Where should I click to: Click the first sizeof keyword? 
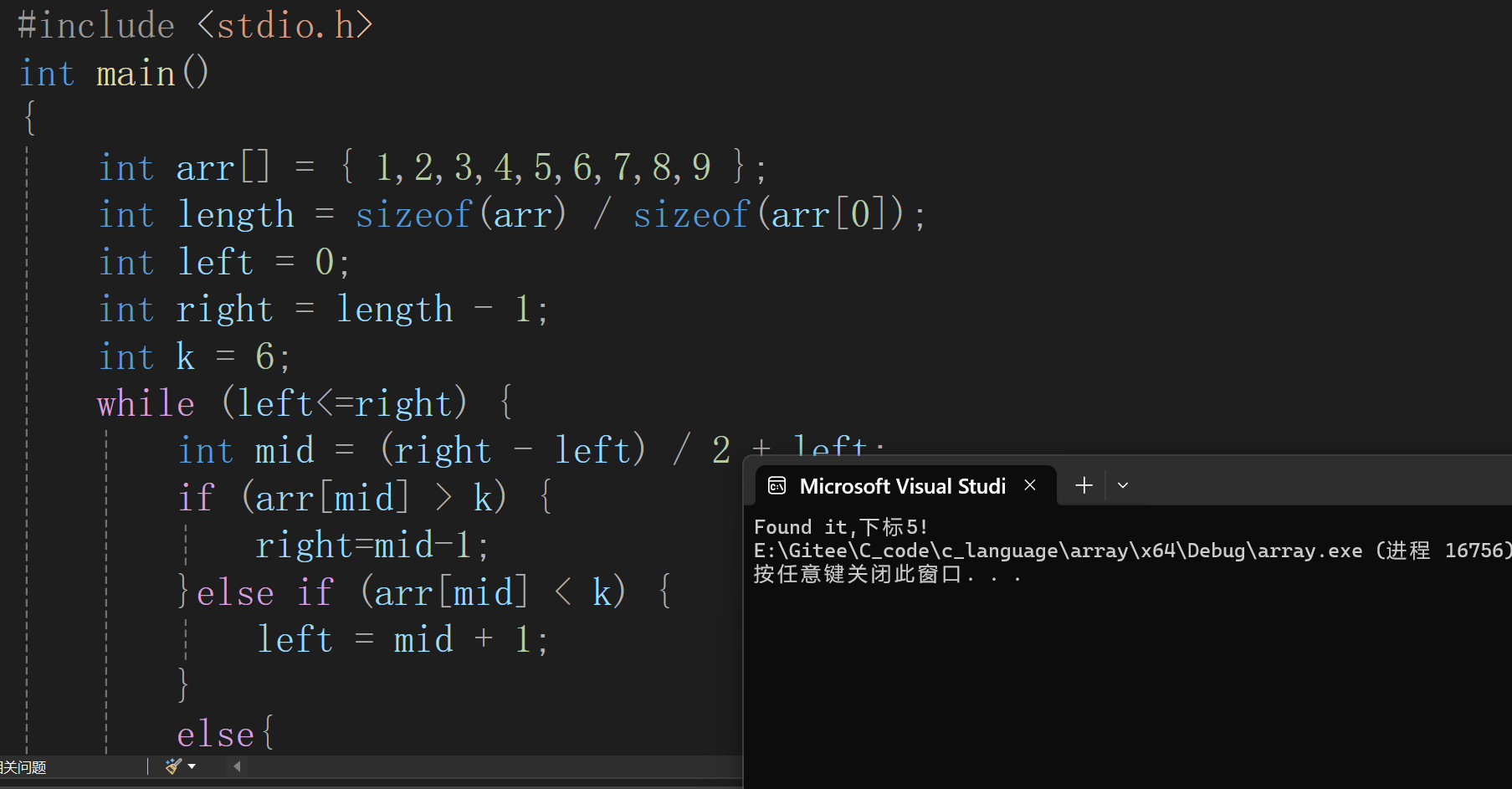point(413,215)
